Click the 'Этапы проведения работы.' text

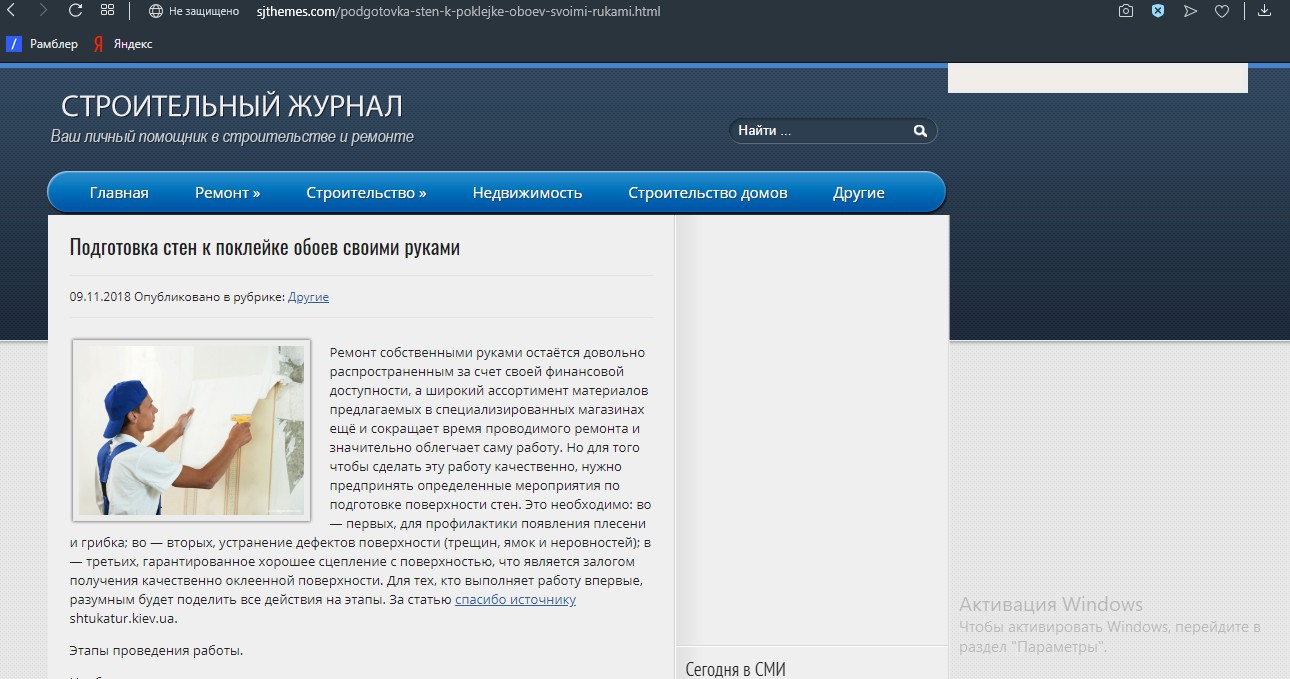click(x=157, y=651)
